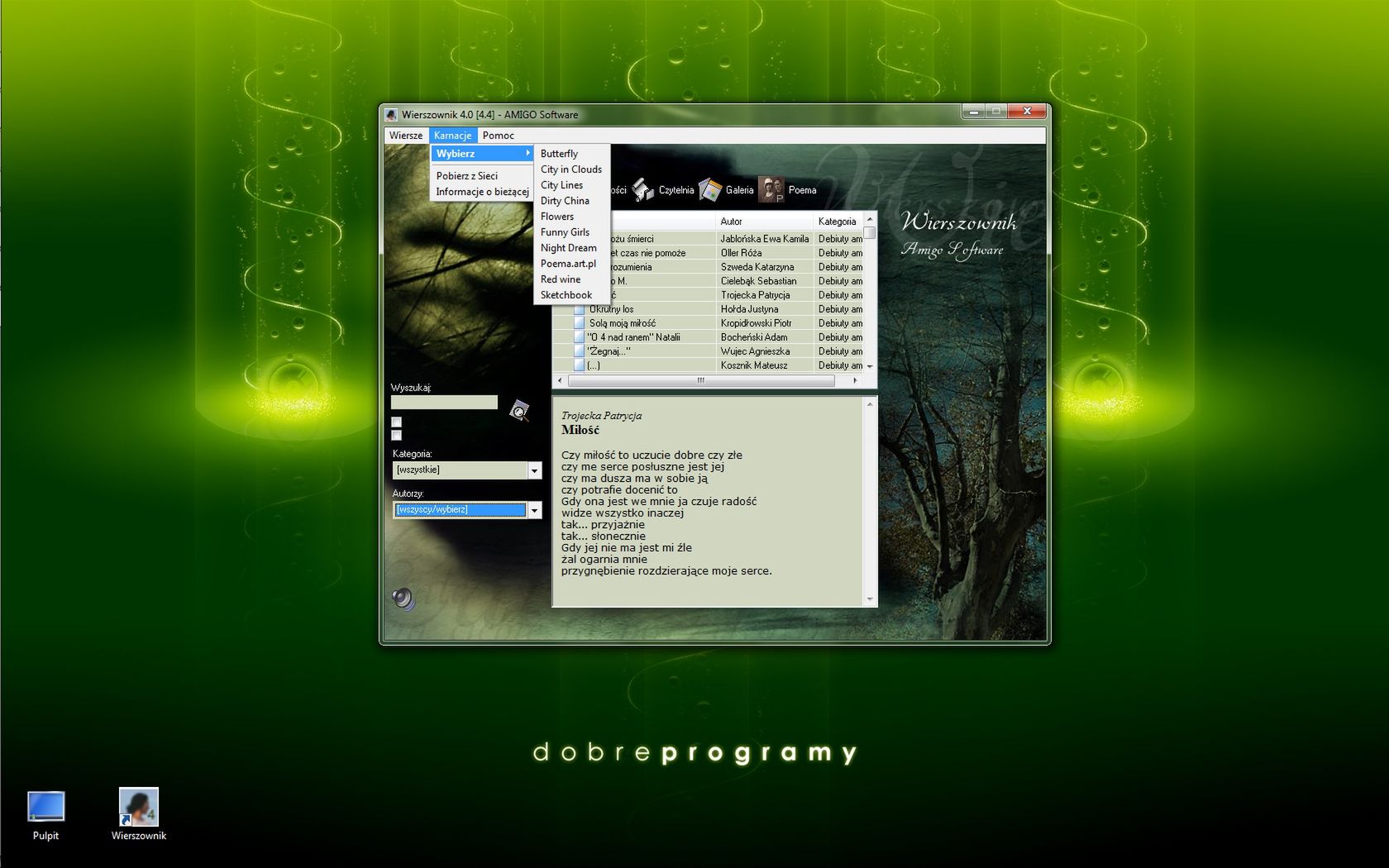Select the Sketchbook skin

click(572, 295)
